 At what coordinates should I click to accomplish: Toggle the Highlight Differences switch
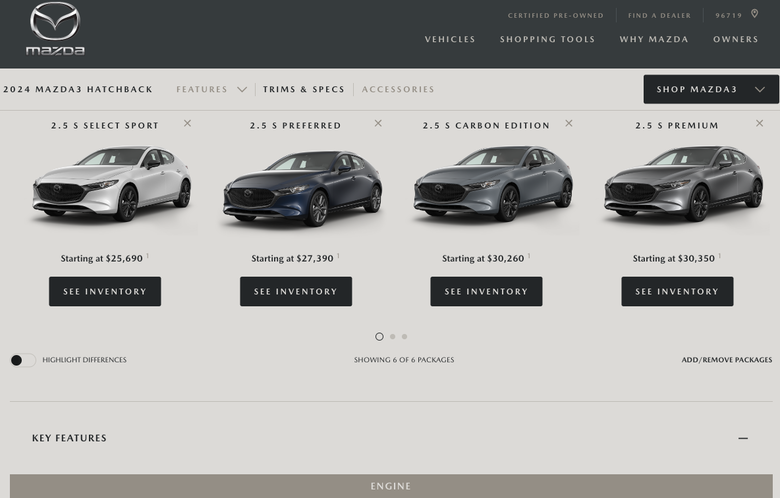pos(23,360)
